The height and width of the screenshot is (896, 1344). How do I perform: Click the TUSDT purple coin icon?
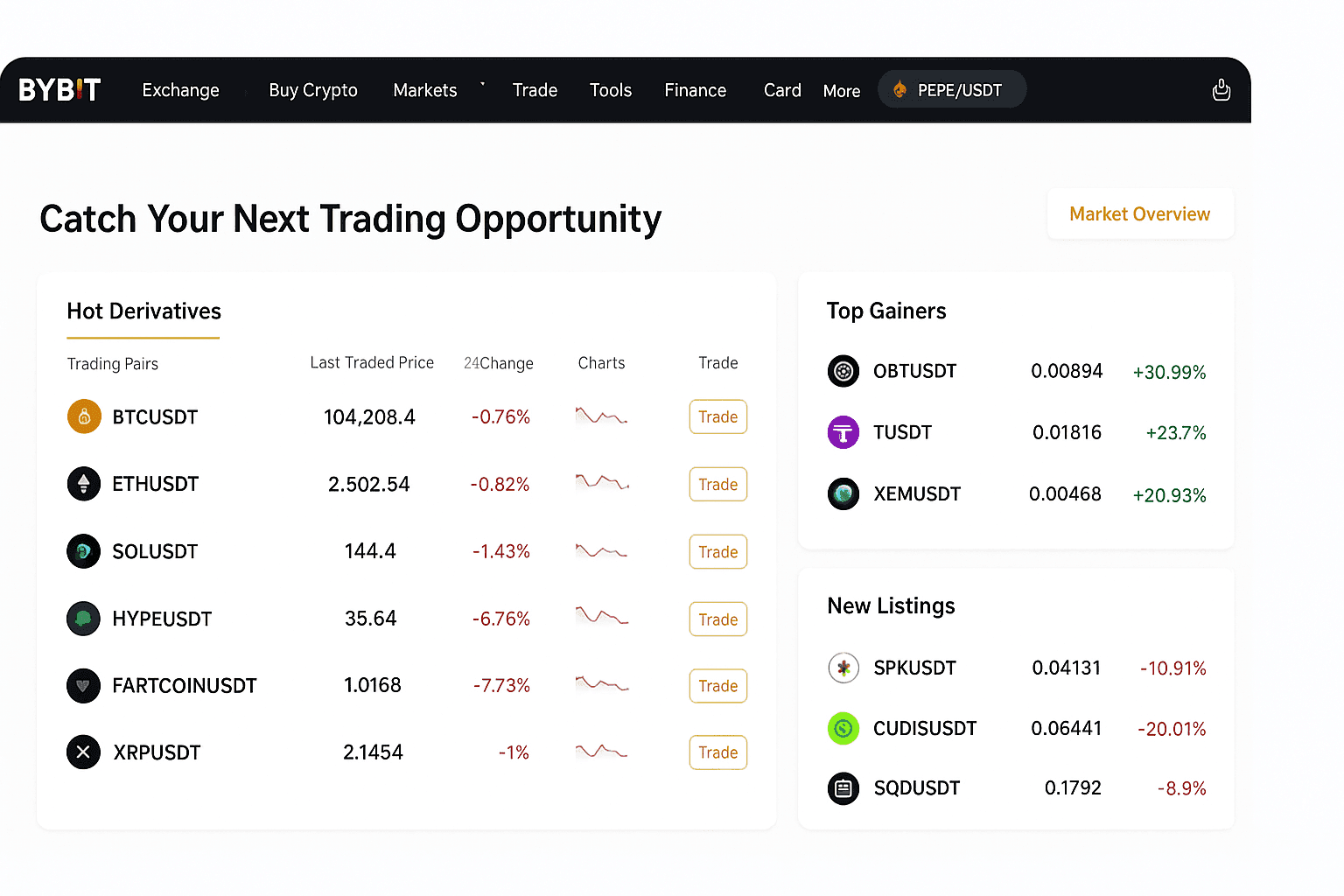[843, 432]
